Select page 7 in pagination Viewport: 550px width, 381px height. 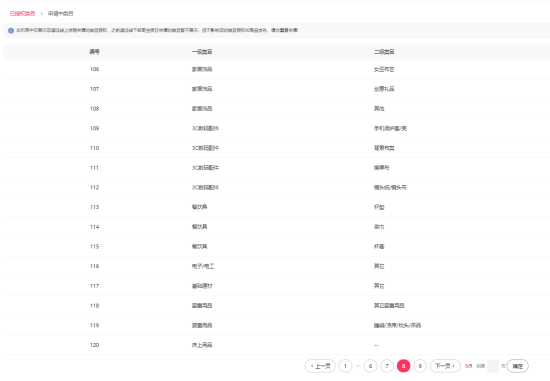click(387, 366)
